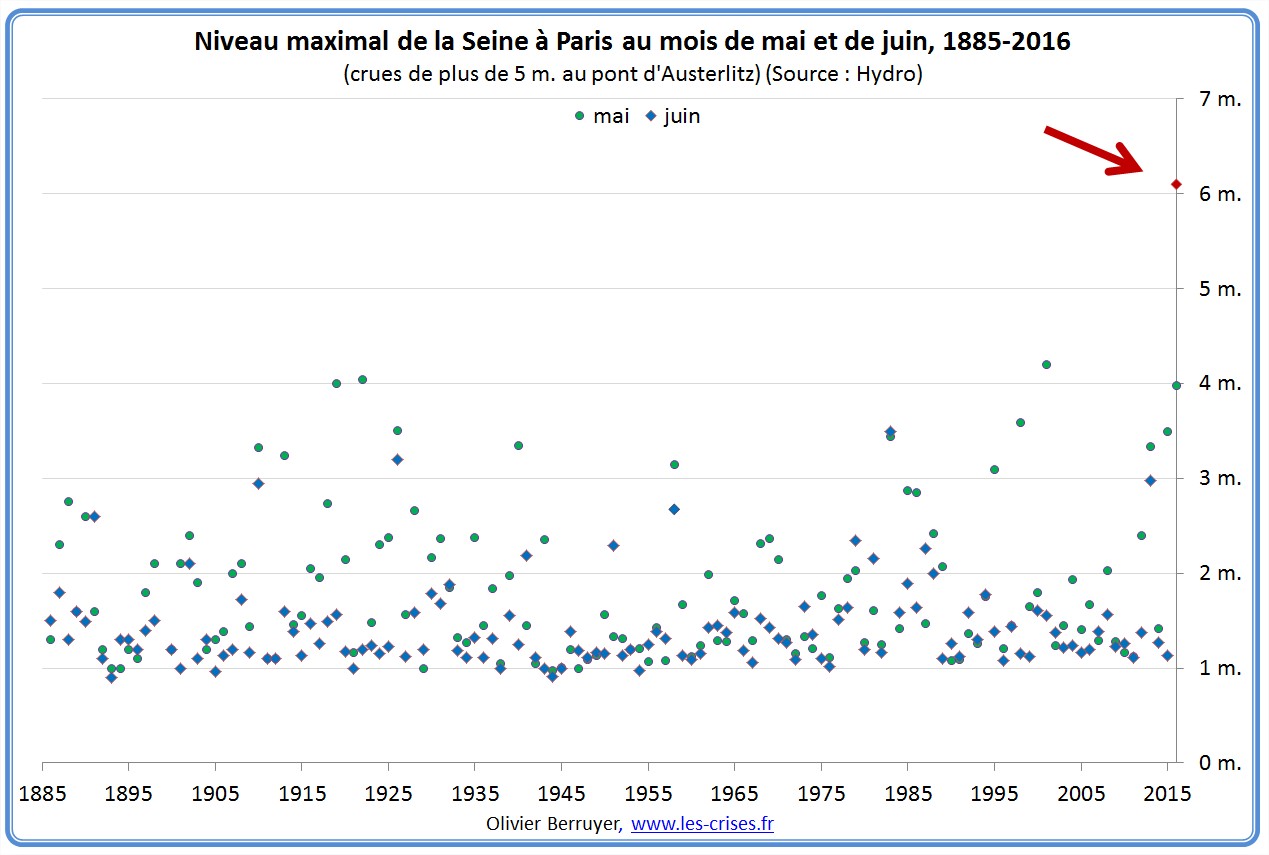Select the year 1965 on the x-axis
Screen dimensions: 1269x855
click(x=735, y=793)
